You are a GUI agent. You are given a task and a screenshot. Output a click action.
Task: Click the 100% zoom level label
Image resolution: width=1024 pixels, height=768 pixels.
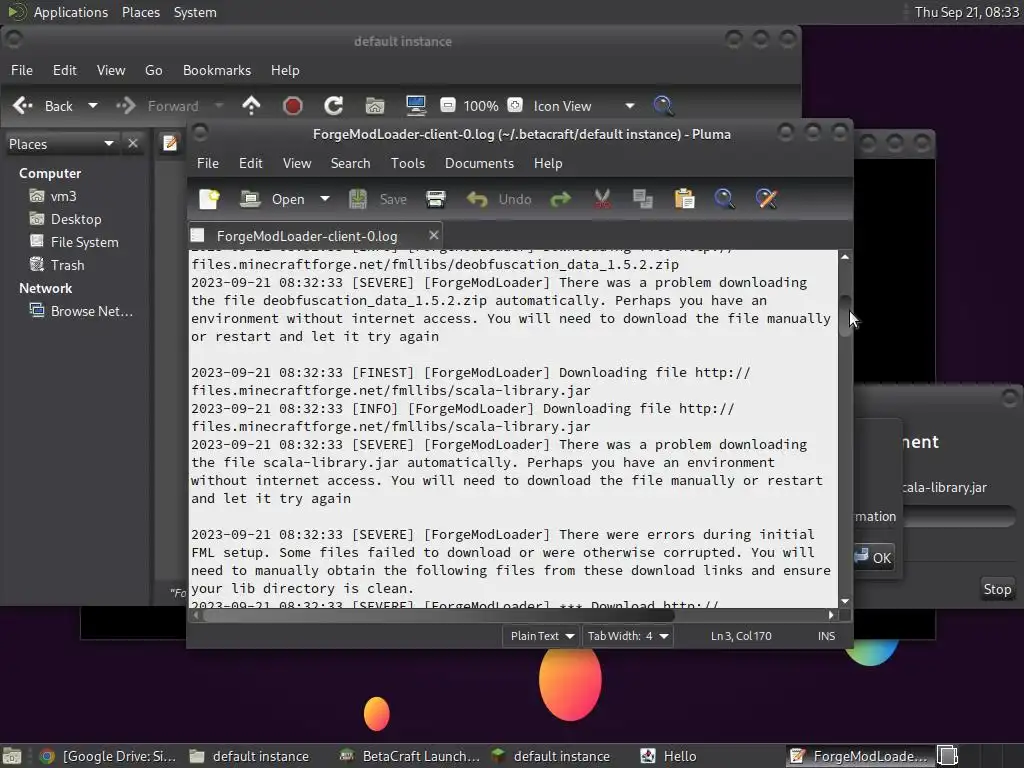coord(481,106)
